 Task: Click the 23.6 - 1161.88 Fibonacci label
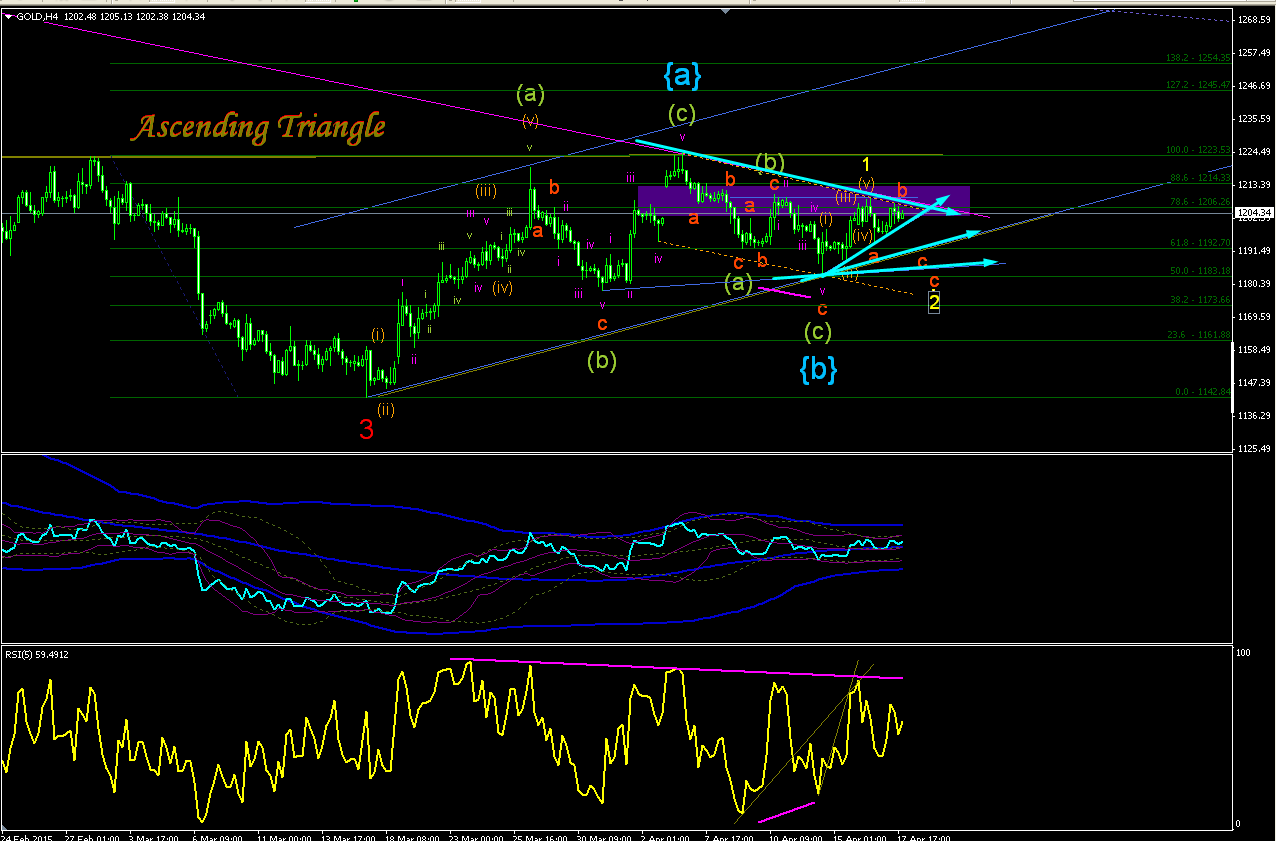click(1201, 334)
